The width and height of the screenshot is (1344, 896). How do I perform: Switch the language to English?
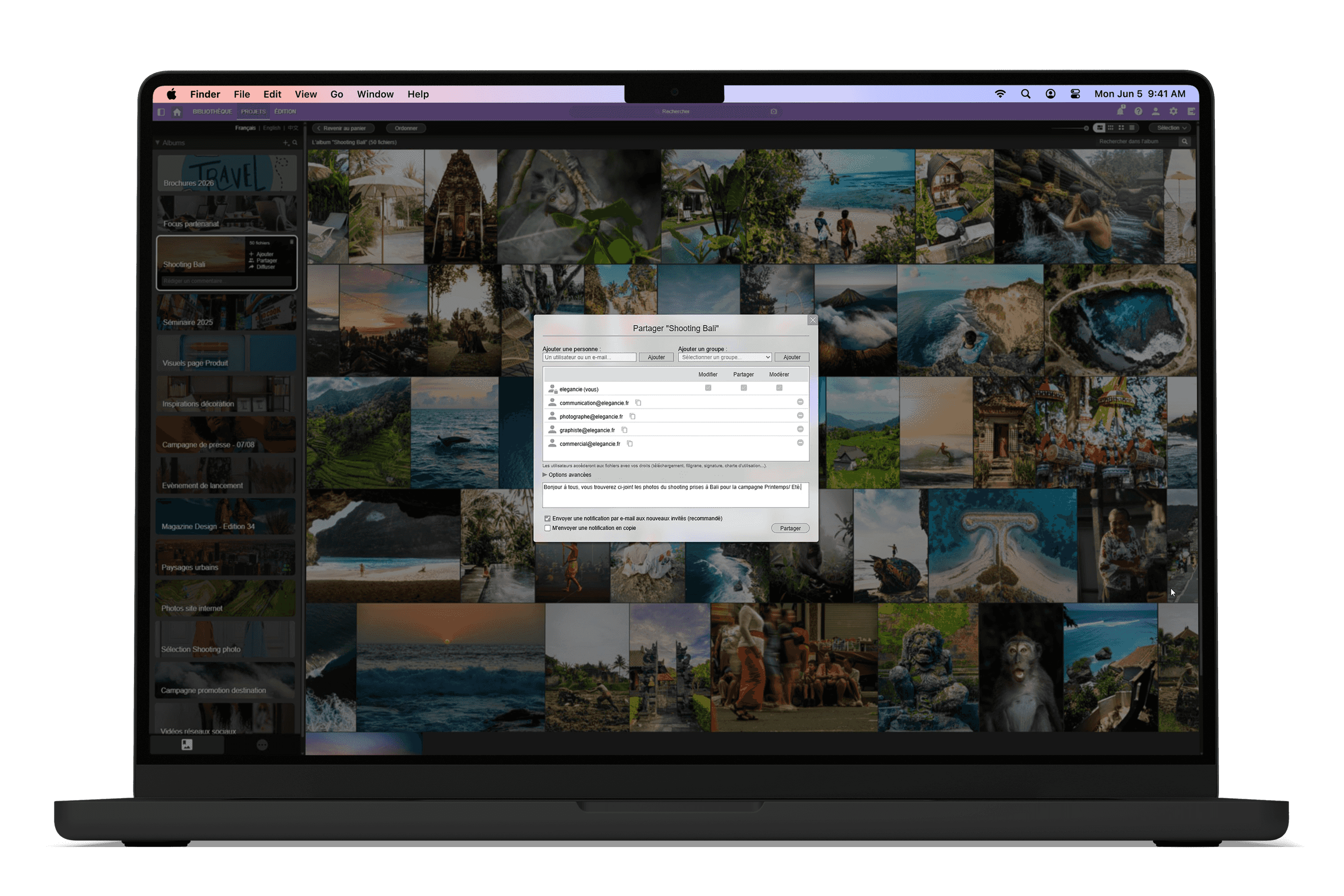(x=271, y=128)
